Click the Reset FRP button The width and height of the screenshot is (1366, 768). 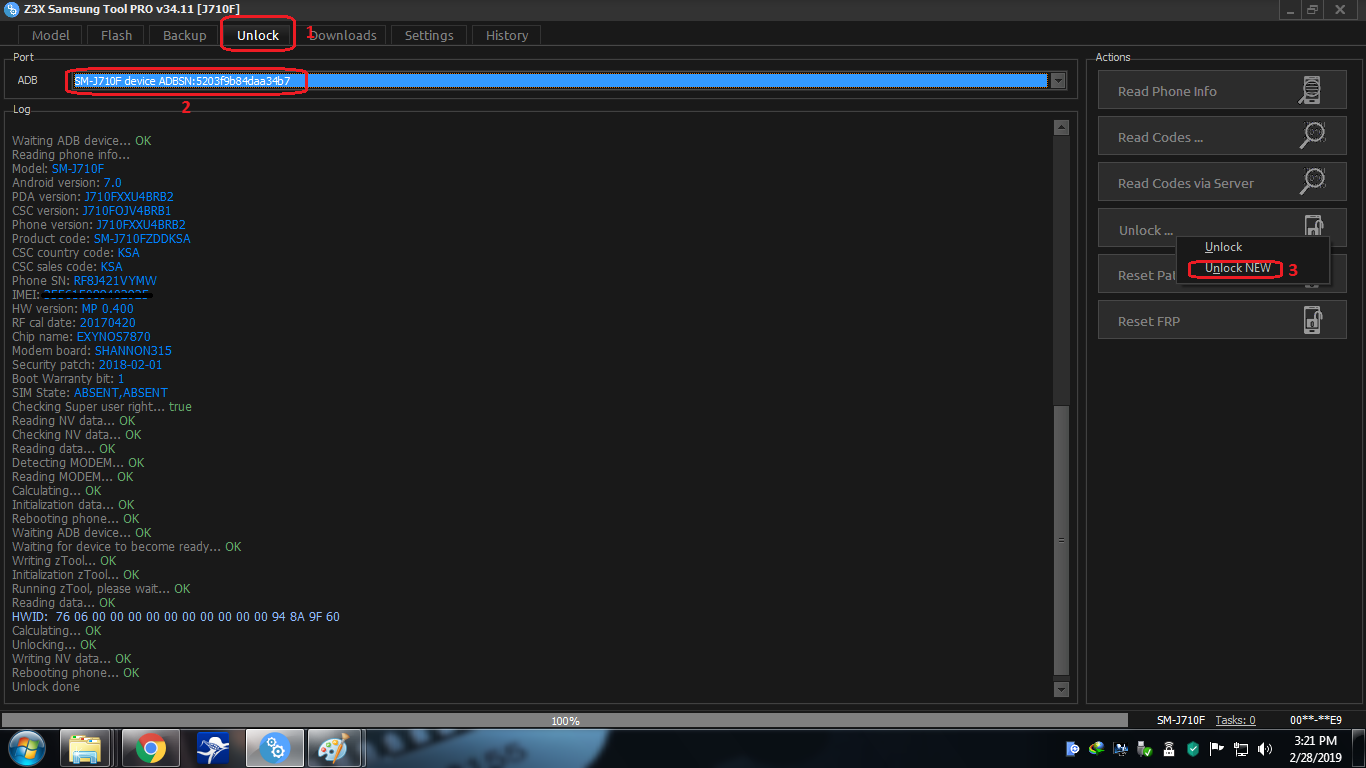[x=1222, y=321]
